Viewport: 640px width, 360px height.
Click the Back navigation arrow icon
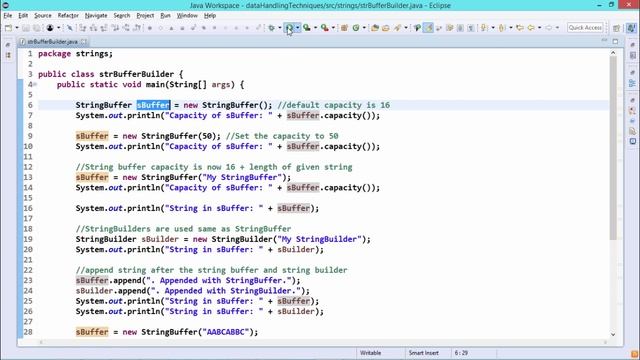click(x=531, y=28)
